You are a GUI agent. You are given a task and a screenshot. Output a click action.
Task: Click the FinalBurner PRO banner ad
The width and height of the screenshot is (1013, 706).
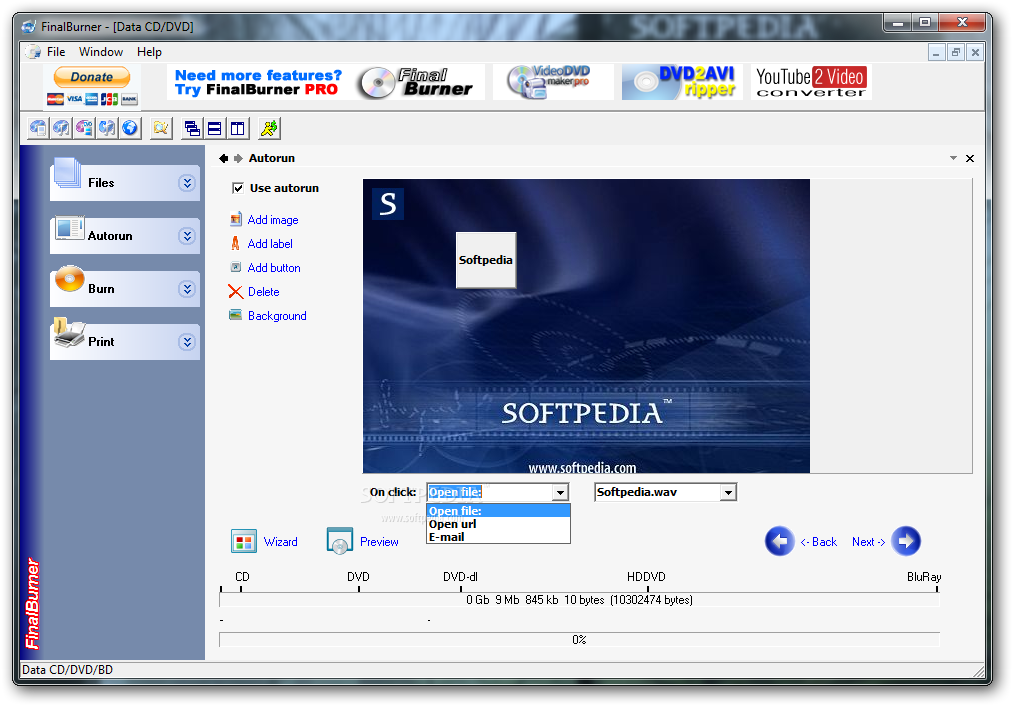point(326,82)
